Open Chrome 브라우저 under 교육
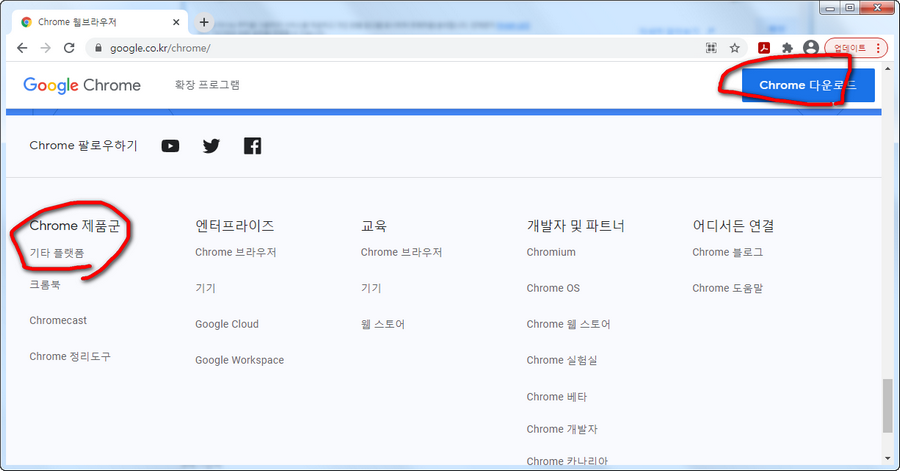Screen dimensions: 900x471 [x=401, y=252]
